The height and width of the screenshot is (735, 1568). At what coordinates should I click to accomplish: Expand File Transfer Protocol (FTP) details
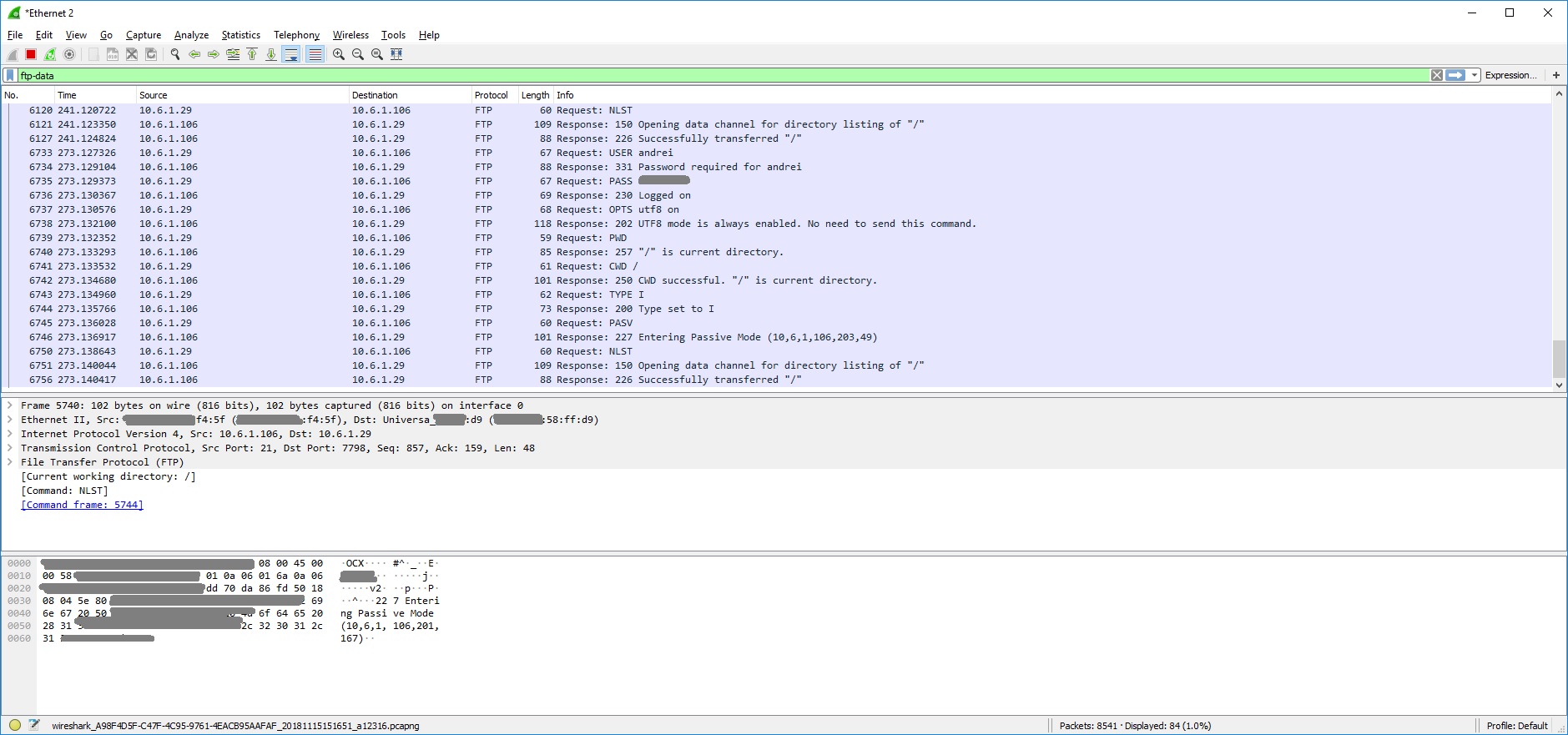tap(10, 462)
